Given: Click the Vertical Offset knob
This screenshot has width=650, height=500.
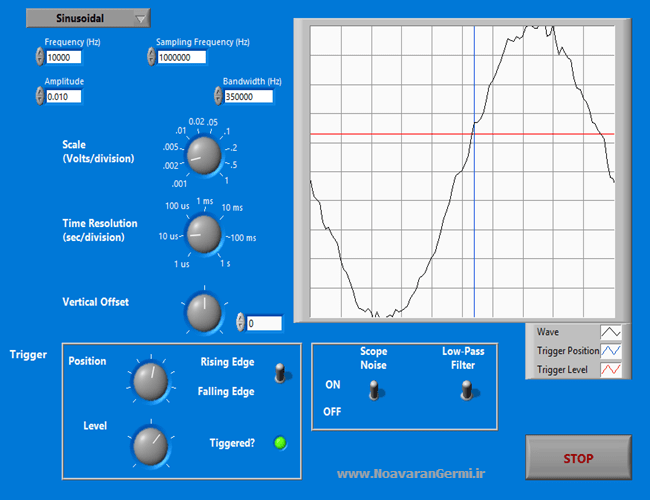Looking at the screenshot, I should (x=204, y=313).
